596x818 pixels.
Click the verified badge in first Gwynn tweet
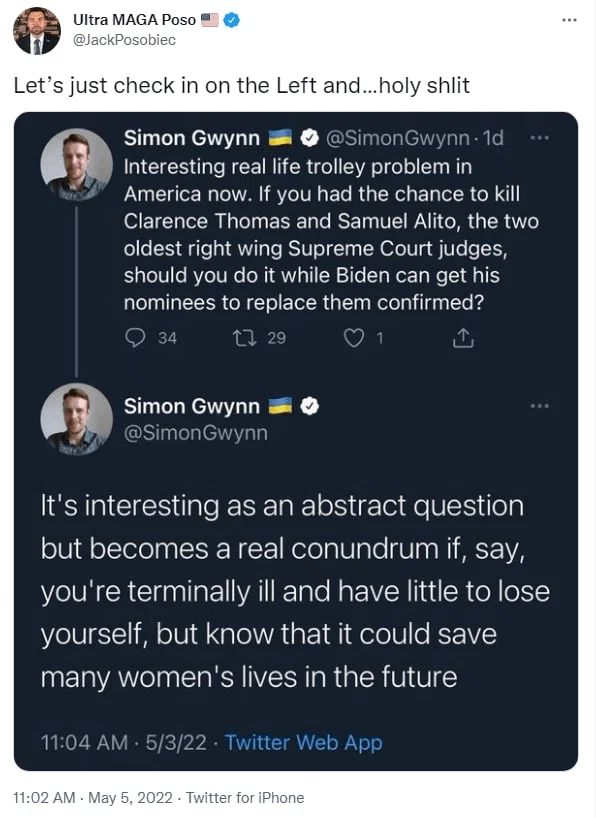pyautogui.click(x=310, y=138)
